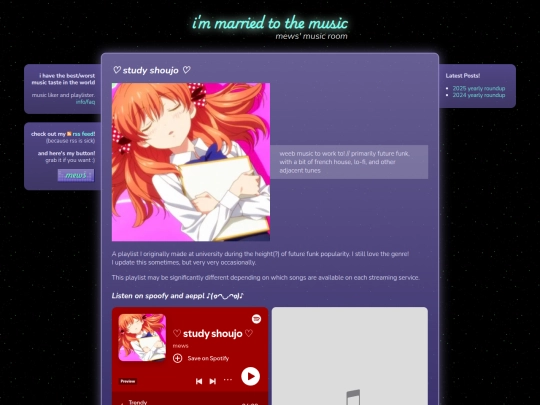The image size is (540, 405).
Task: Click 'i have the best/worst music taste' text
Action: pos(63,79)
